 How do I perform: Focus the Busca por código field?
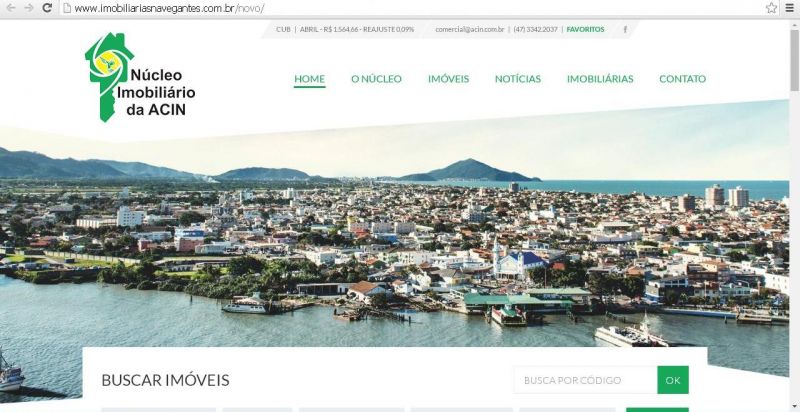[x=585, y=380]
